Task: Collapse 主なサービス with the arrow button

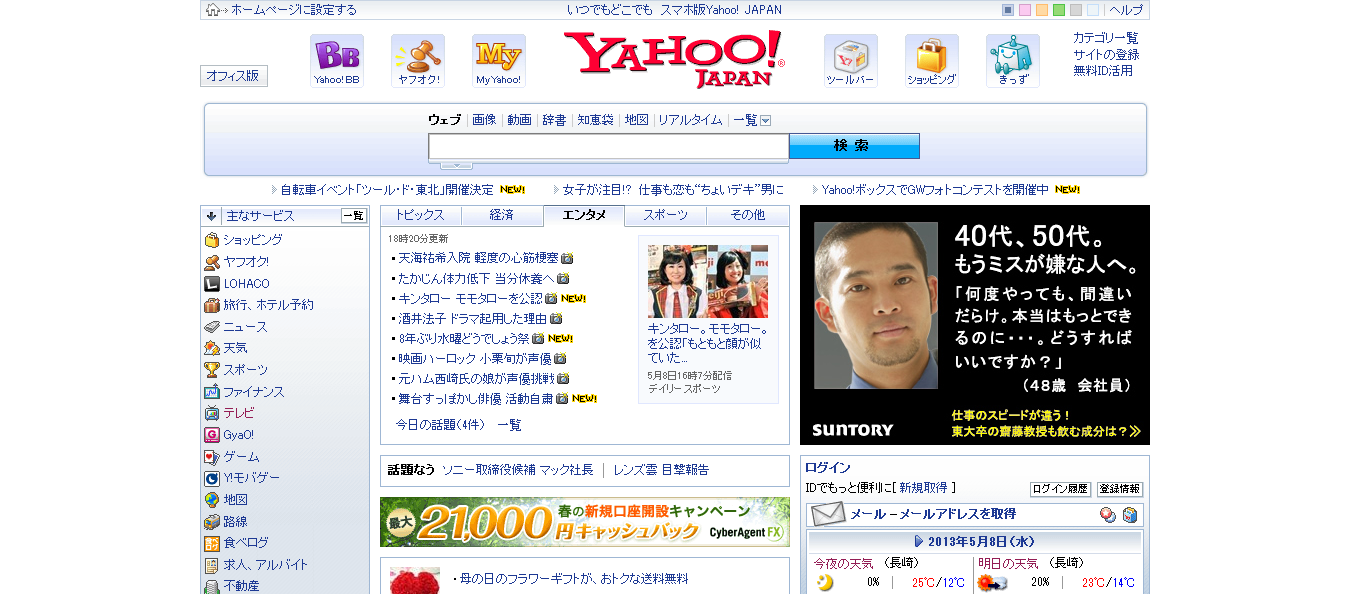Action: click(x=211, y=215)
